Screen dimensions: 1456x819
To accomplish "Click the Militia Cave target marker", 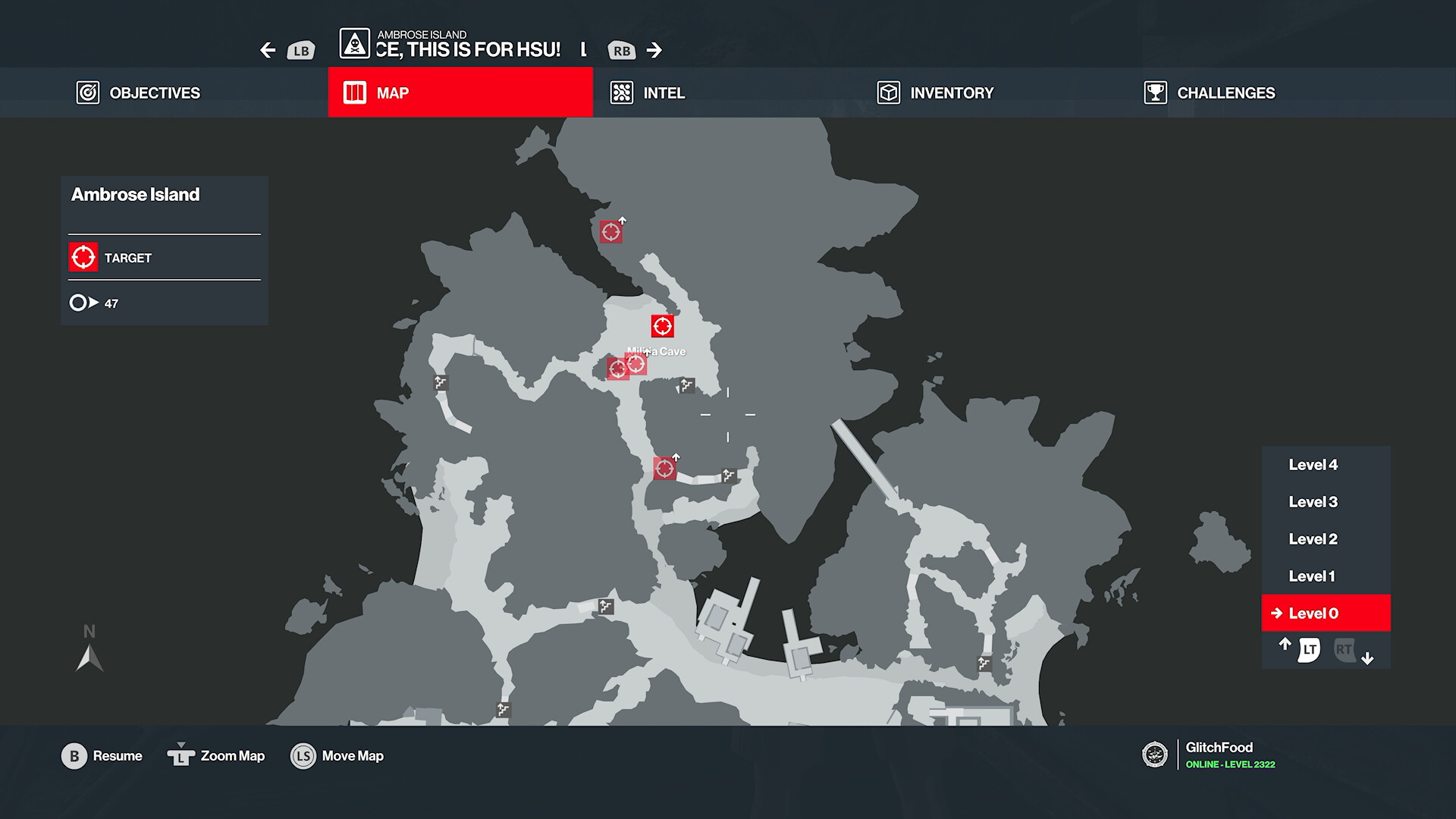I will tap(662, 326).
